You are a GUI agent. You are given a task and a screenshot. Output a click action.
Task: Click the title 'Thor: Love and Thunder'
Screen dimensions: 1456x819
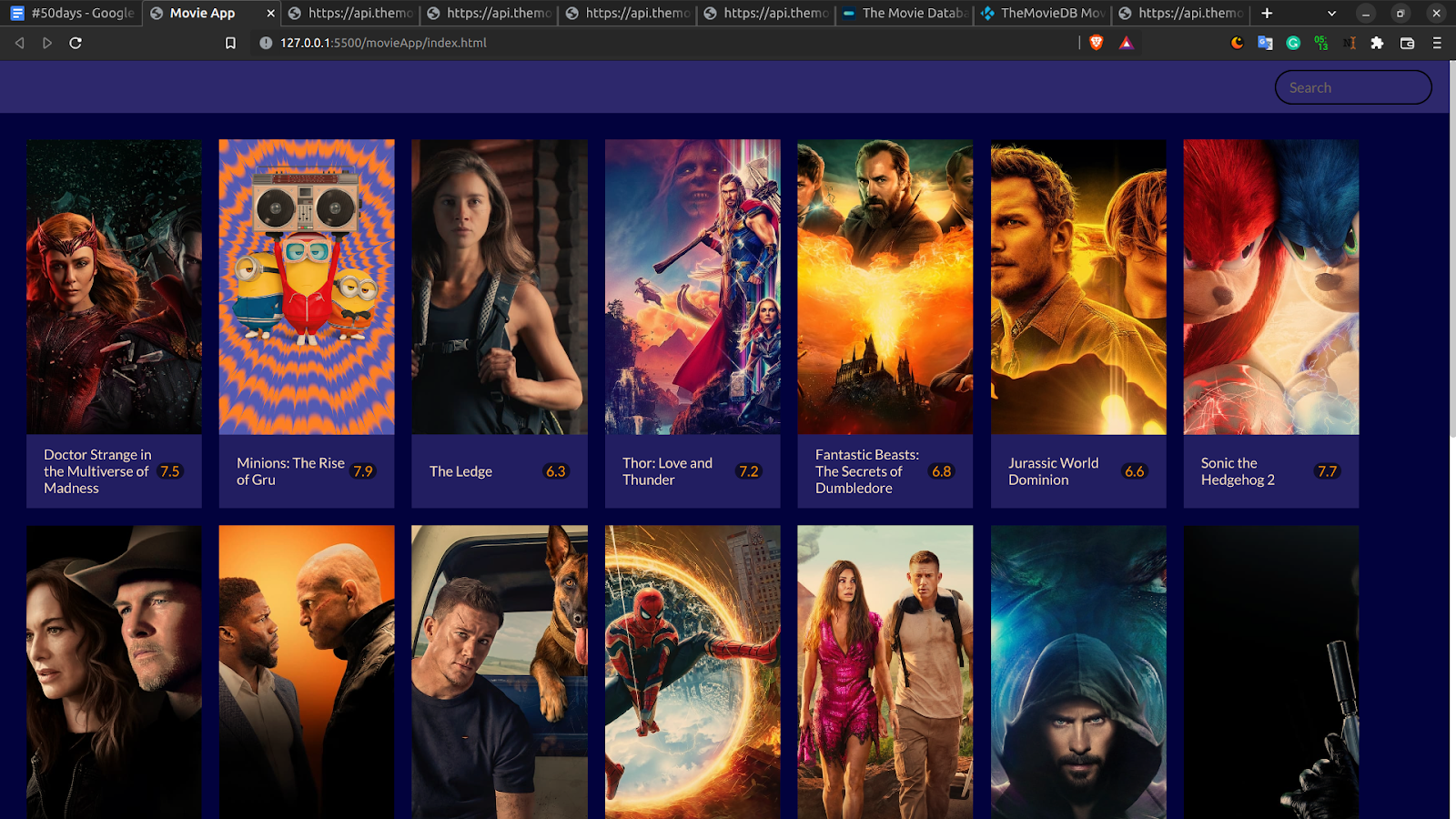point(667,471)
